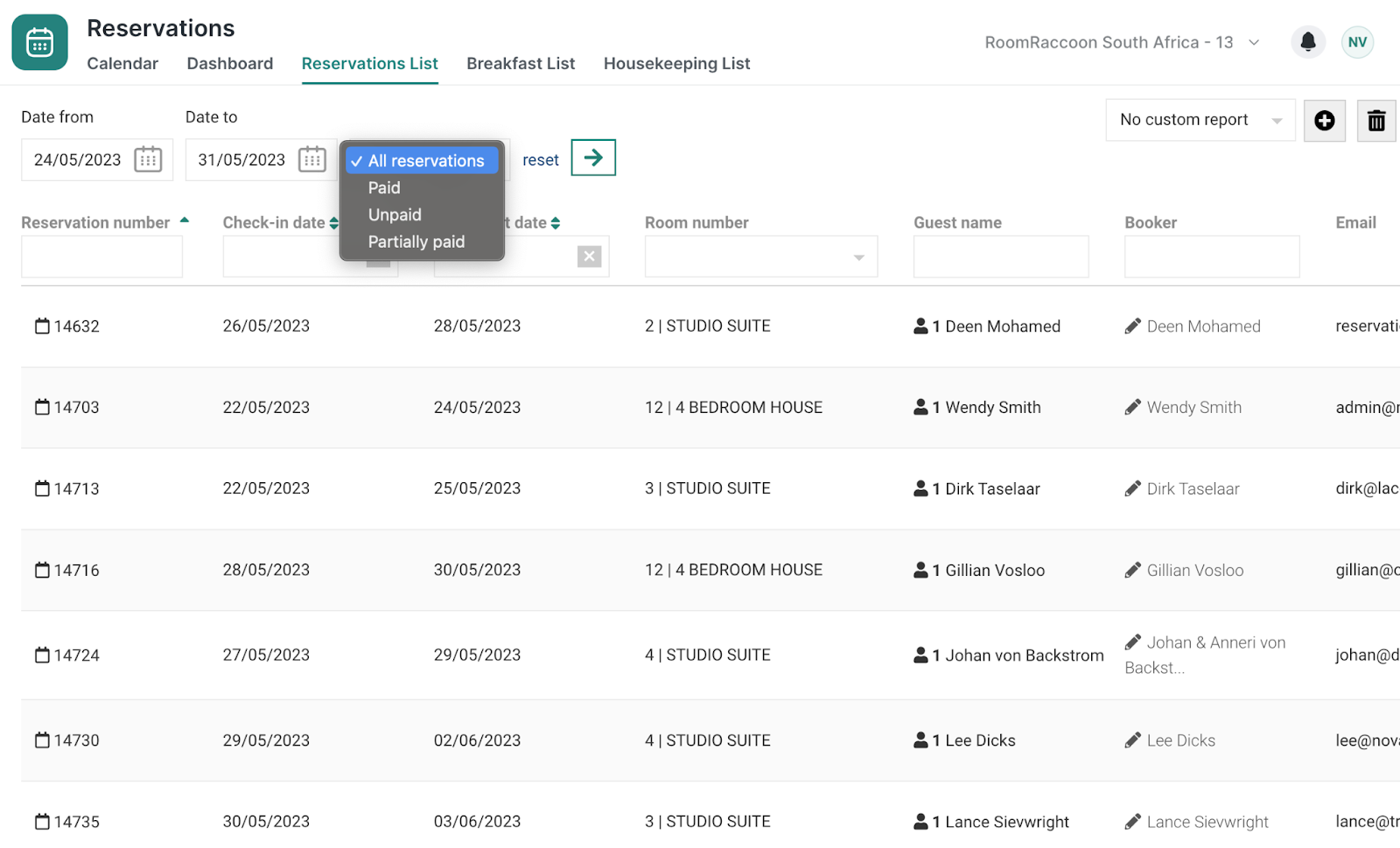Open the Room number filter dropdown
This screenshot has width=1400, height=848.
(761, 256)
